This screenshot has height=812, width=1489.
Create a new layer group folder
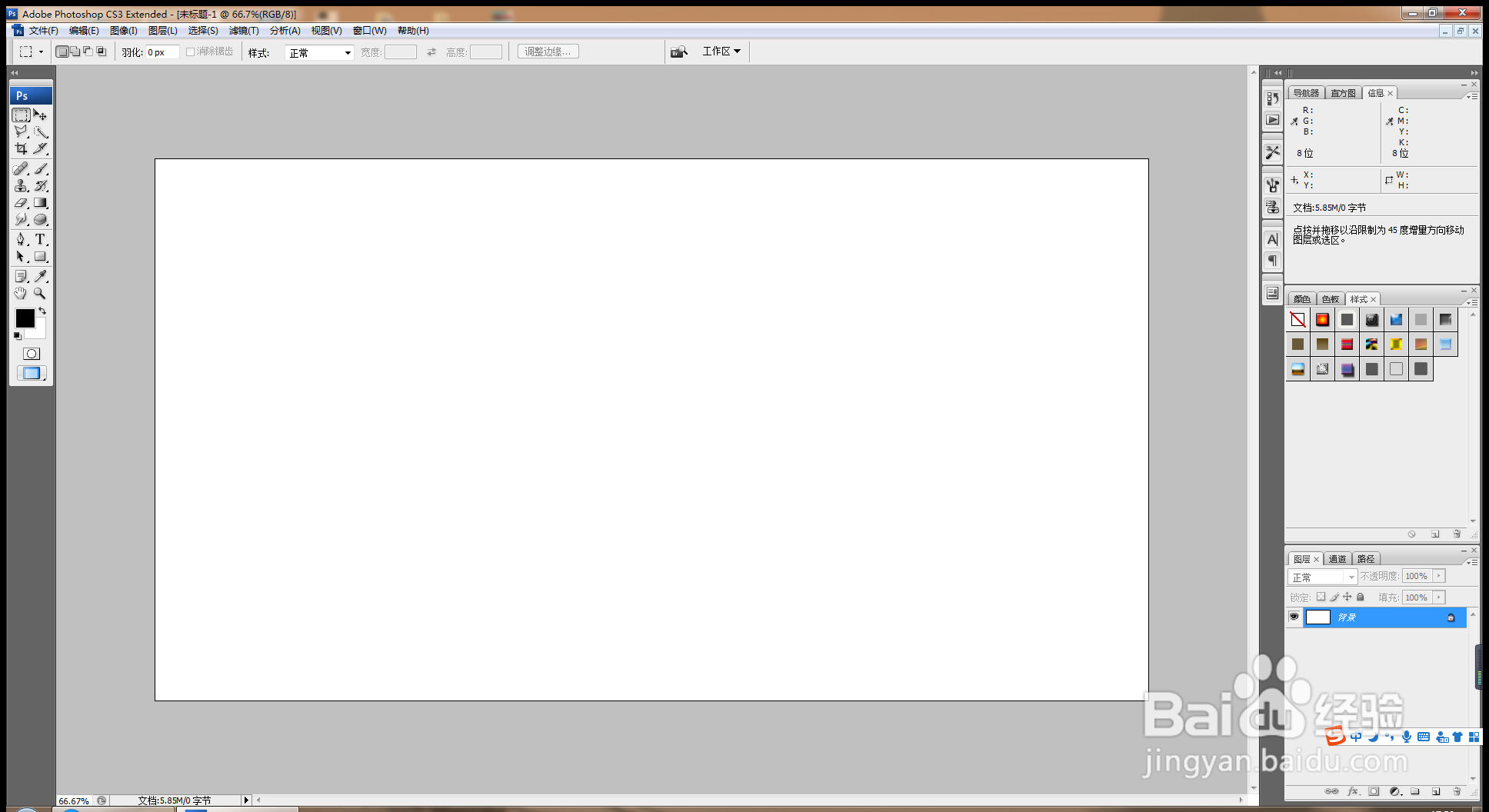point(1415,791)
